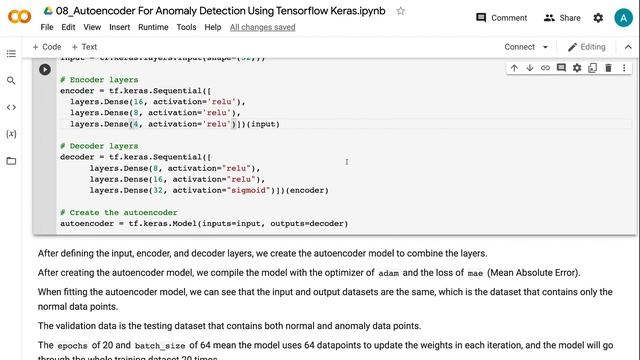640x360 pixels.
Task: Expand the Connect dropdown arrow
Action: pos(545,47)
